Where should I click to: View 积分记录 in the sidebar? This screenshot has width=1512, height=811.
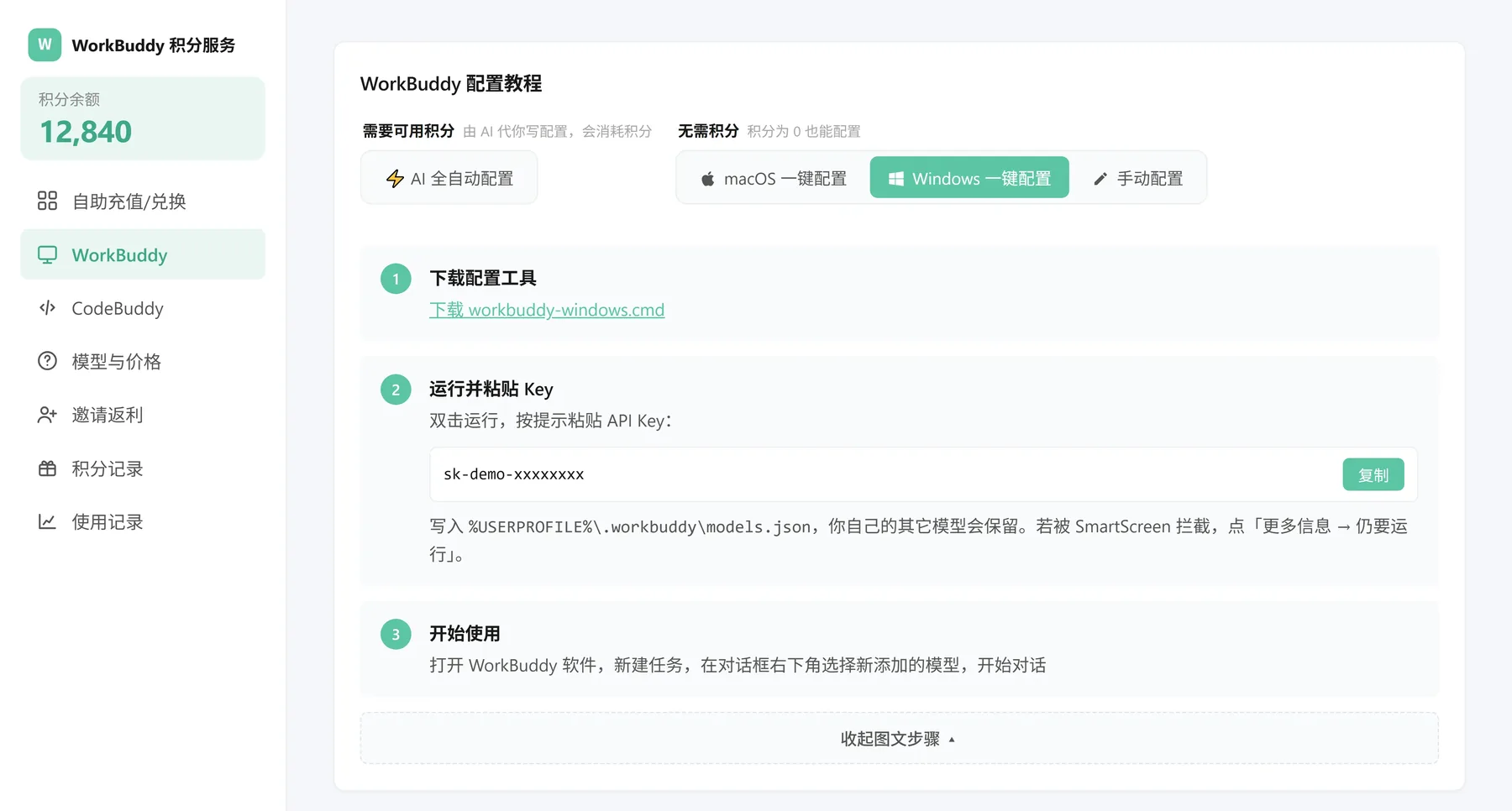click(x=143, y=468)
